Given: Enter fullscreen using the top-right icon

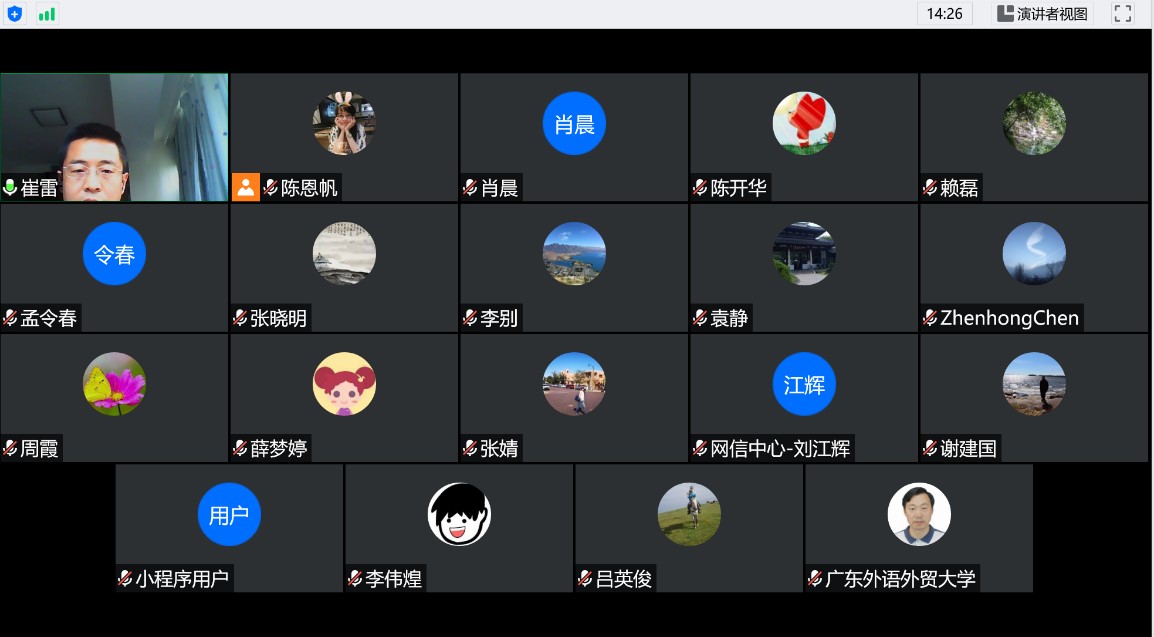Looking at the screenshot, I should tap(1123, 14).
